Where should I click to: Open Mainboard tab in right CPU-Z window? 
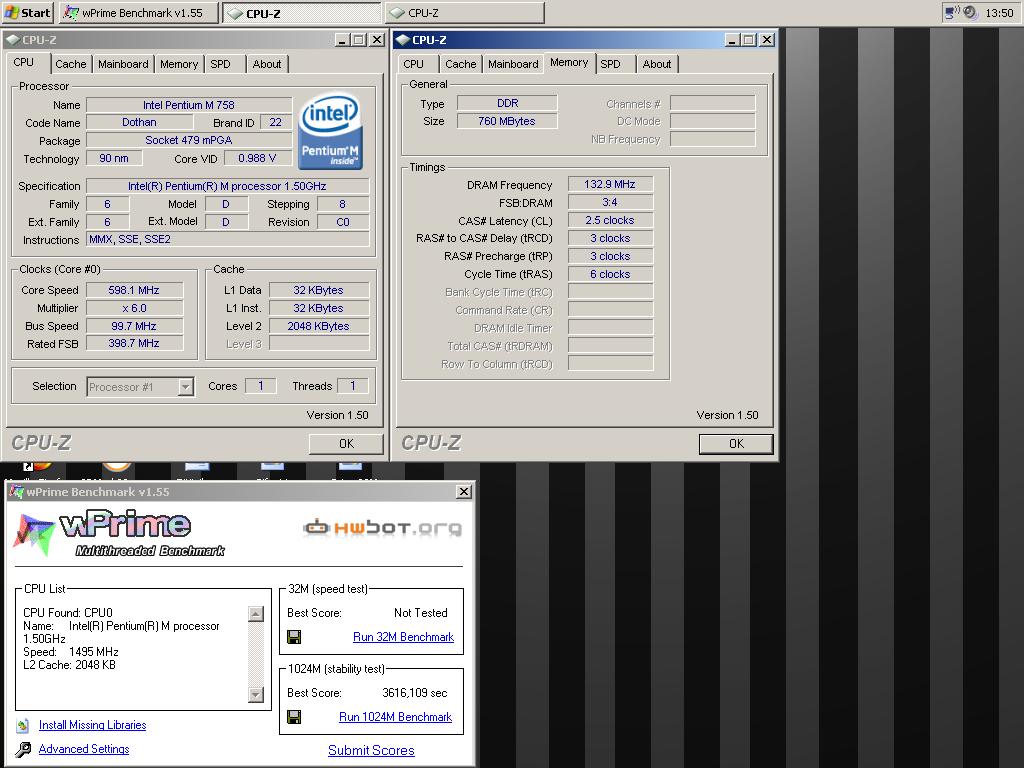(x=513, y=64)
